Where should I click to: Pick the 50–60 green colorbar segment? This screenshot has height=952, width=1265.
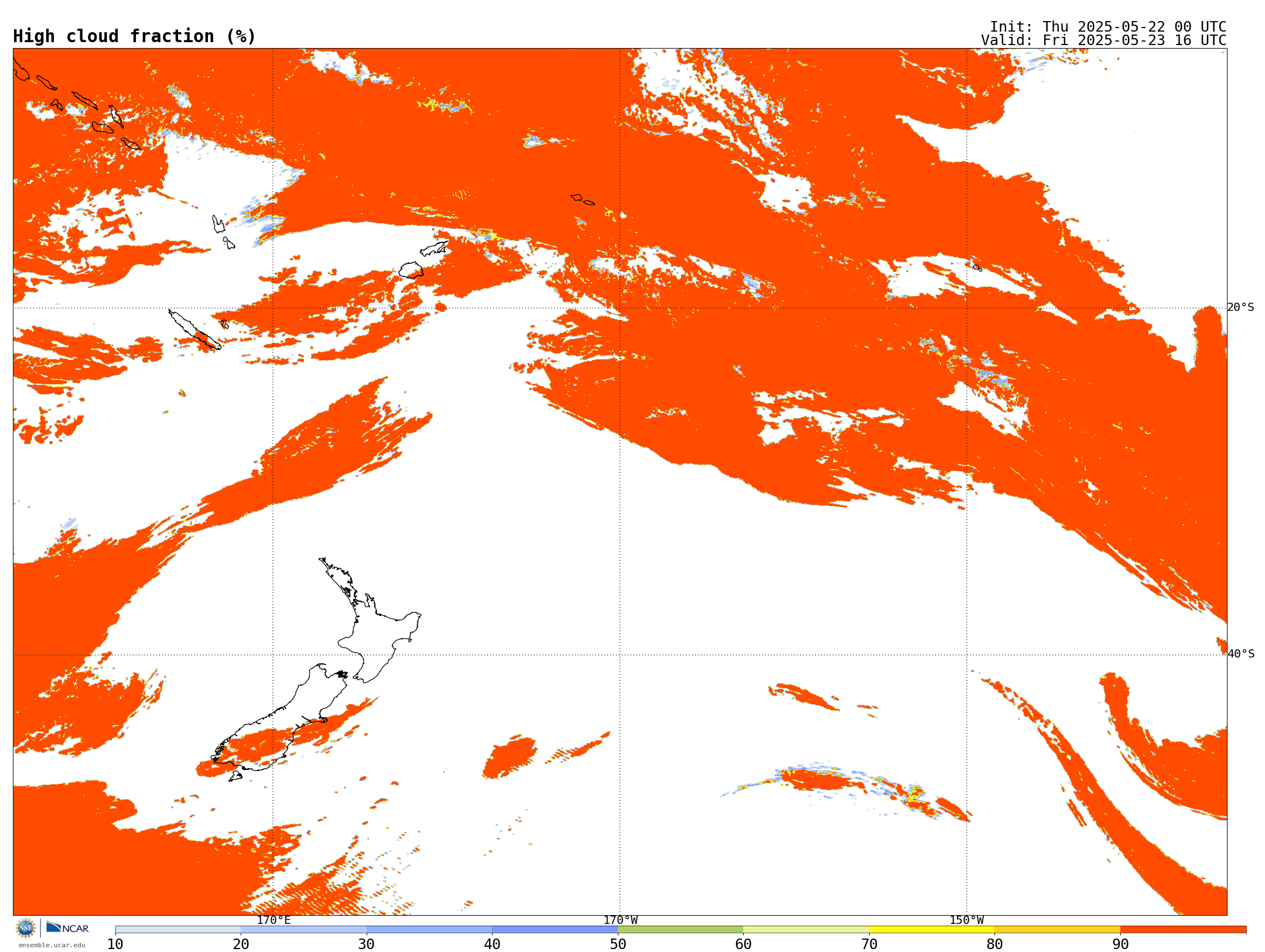681,930
